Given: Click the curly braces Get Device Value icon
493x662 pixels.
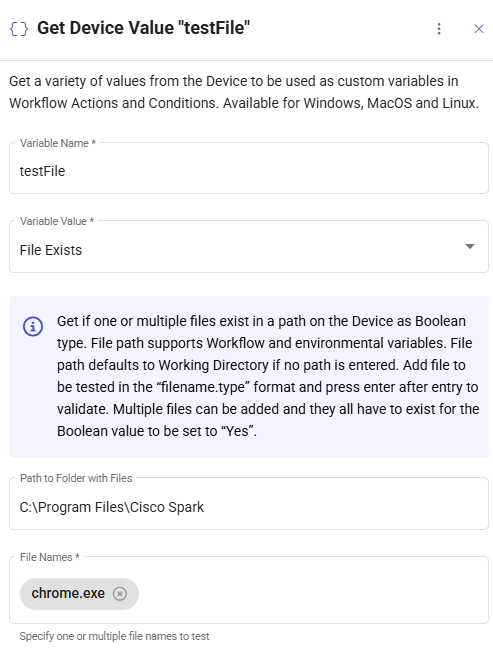Looking at the screenshot, I should [19, 29].
